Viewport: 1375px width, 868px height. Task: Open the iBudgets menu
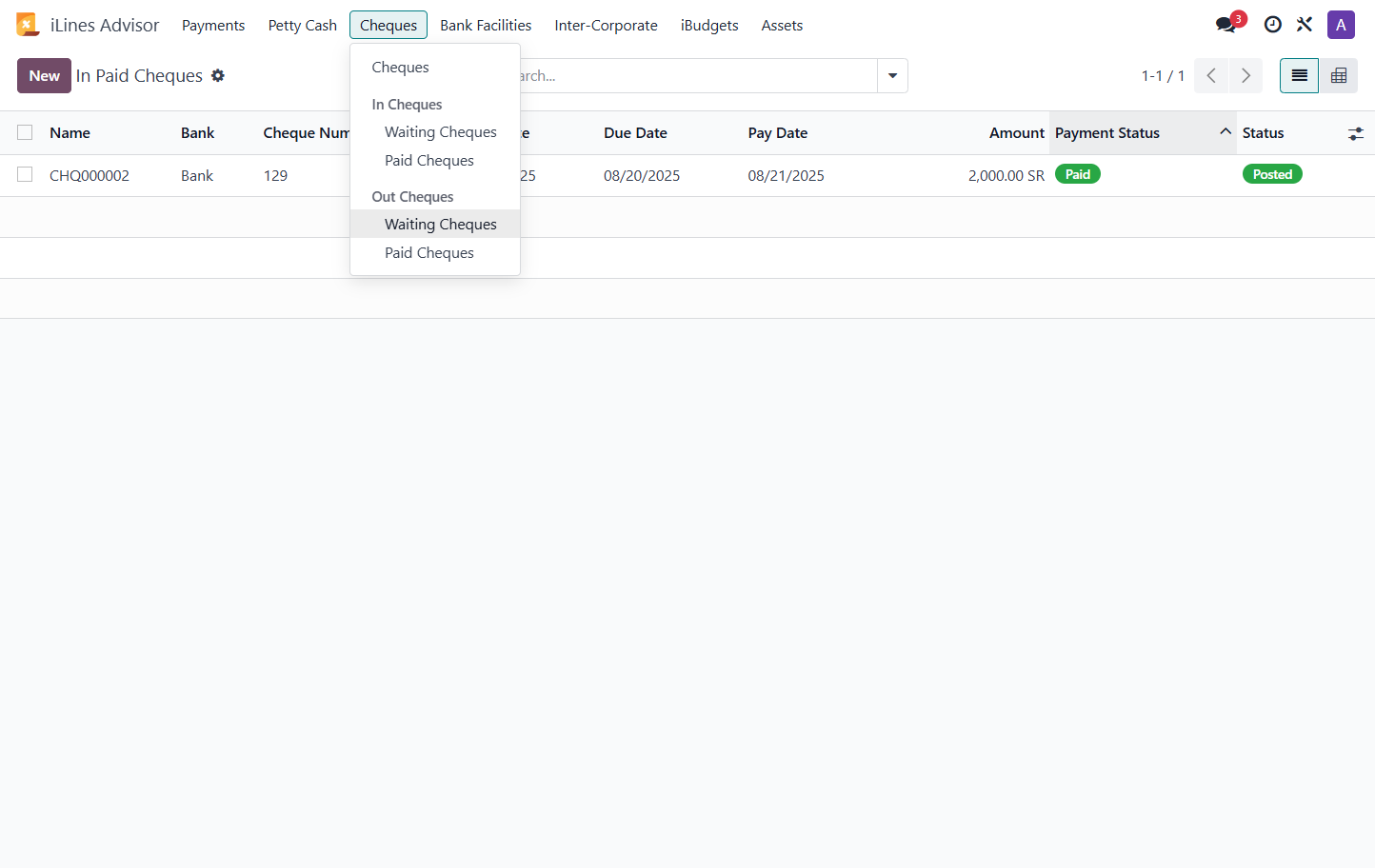709,26
